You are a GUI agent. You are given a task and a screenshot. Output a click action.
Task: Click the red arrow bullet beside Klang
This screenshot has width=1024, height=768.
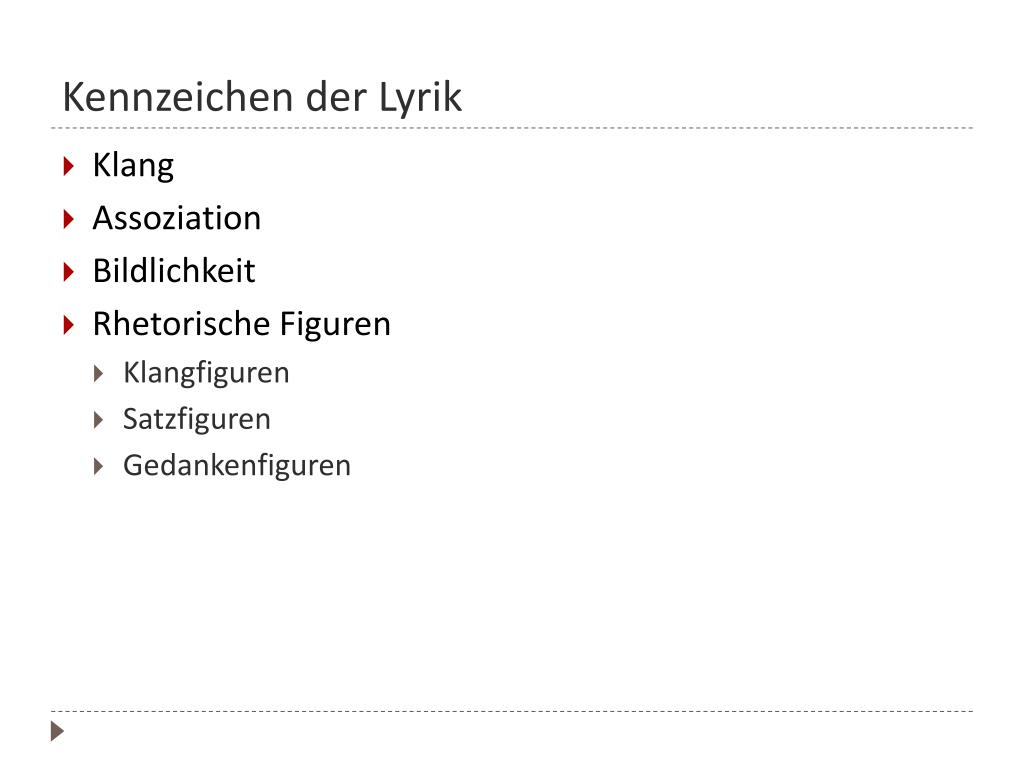(x=69, y=166)
